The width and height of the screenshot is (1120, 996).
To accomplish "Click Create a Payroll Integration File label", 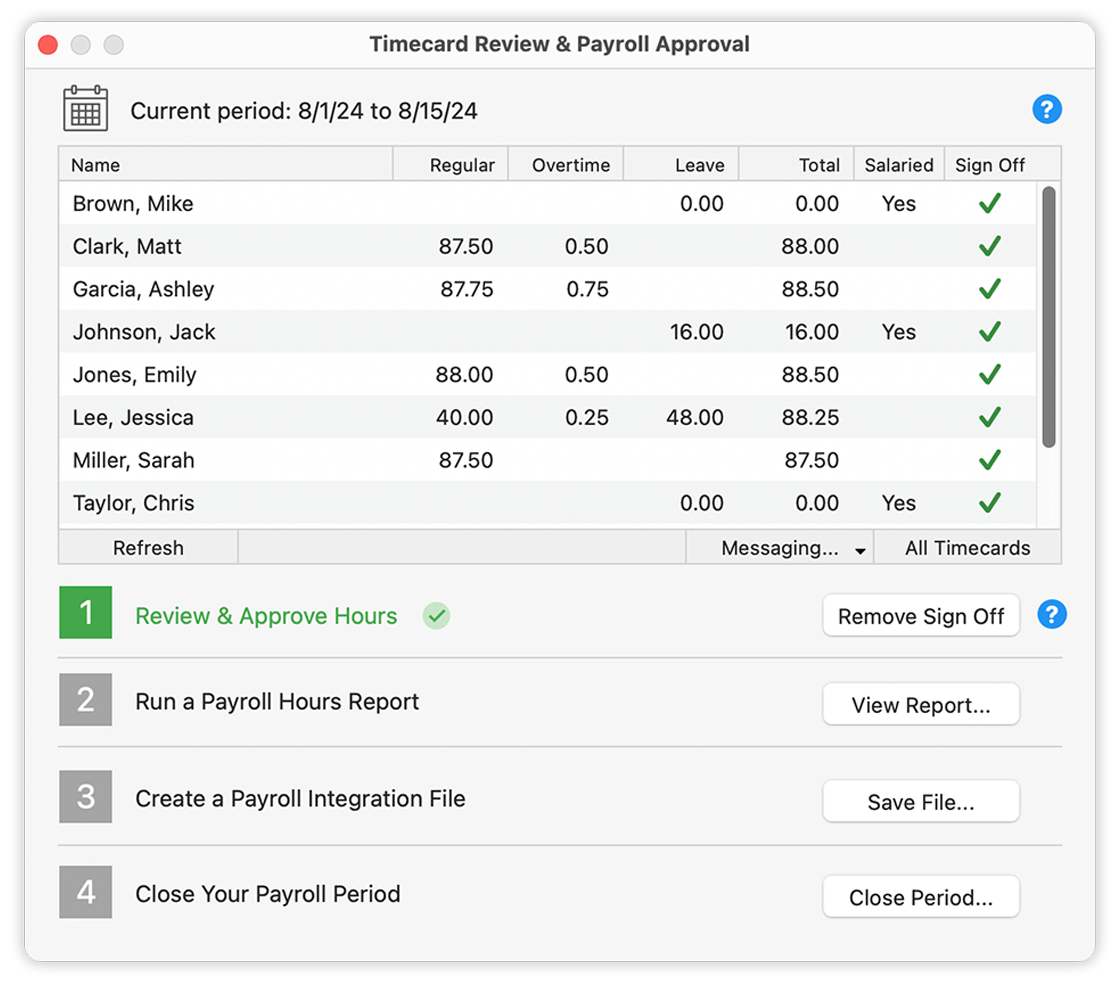I will [301, 798].
